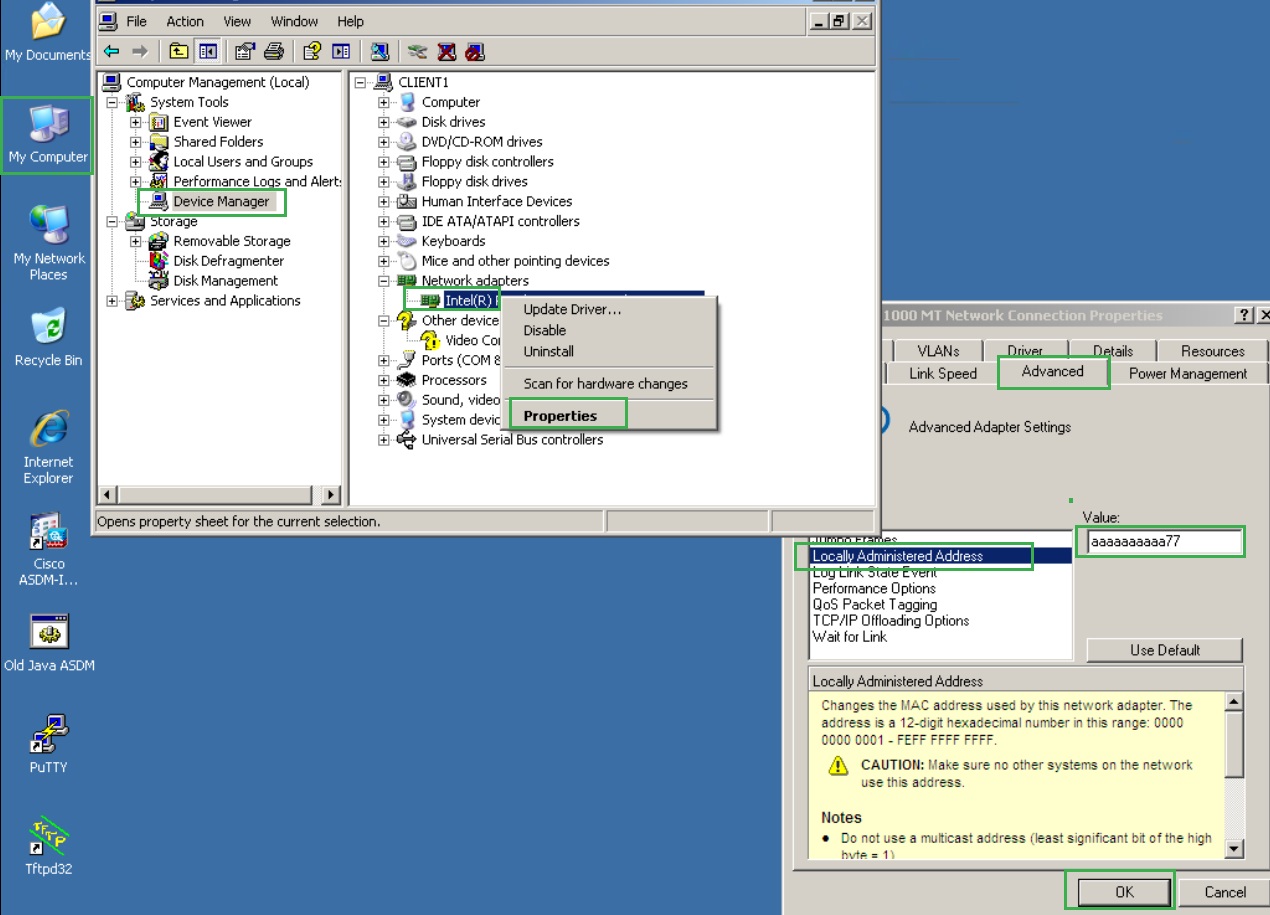This screenshot has height=915, width=1270.
Task: Collapse the Network adapters node
Action: (384, 281)
